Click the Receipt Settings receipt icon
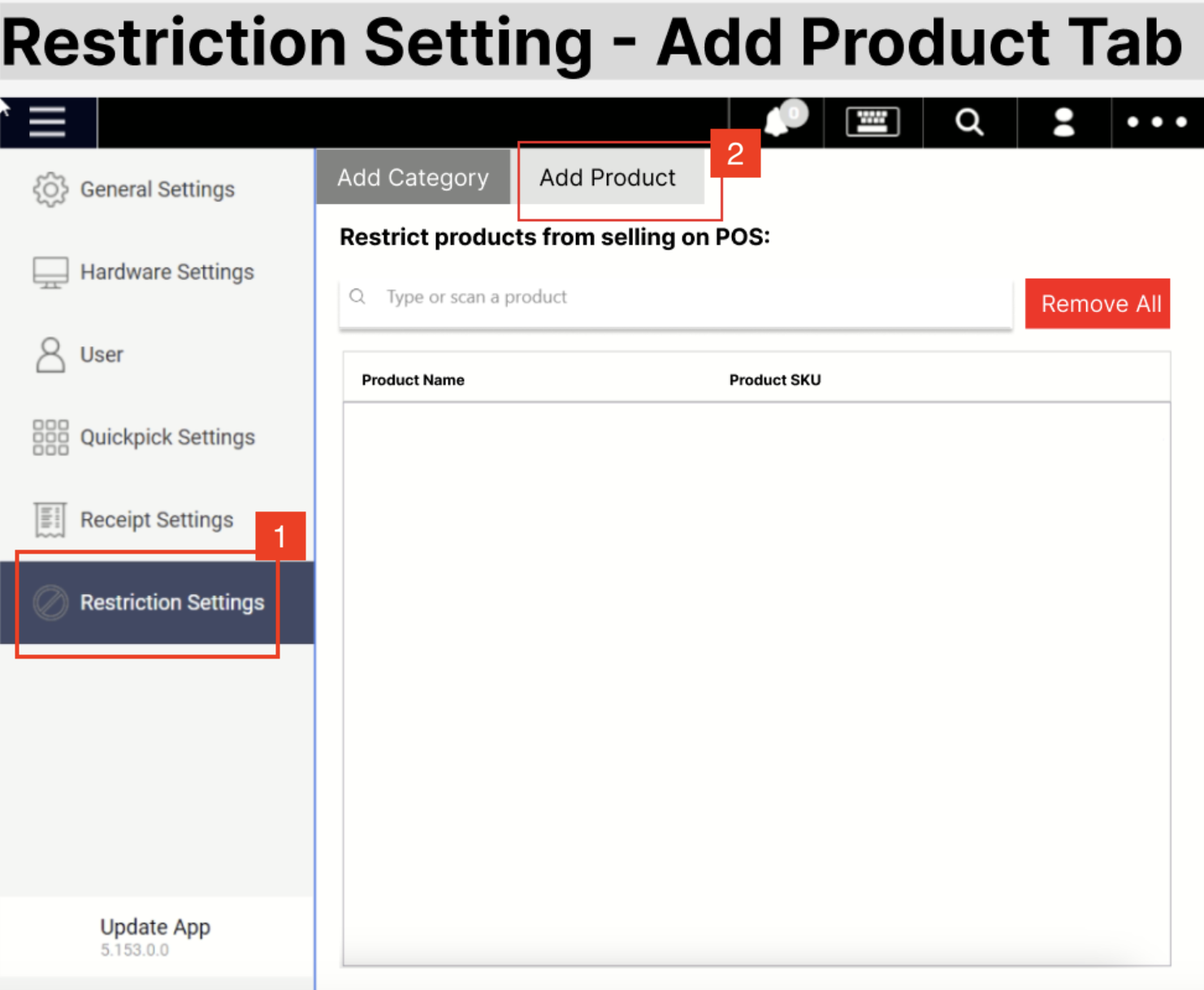The image size is (1204, 990). pyautogui.click(x=50, y=520)
